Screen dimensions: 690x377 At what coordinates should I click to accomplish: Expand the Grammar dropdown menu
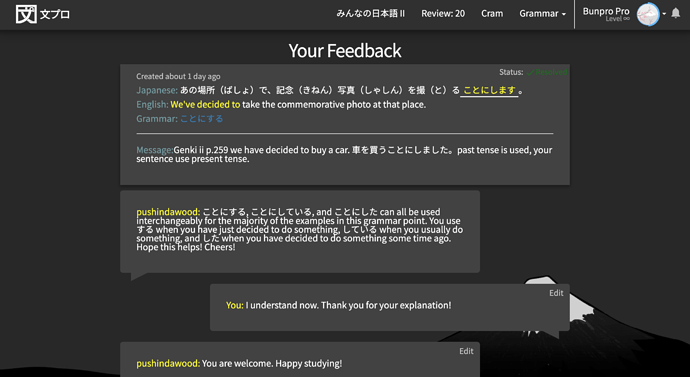coord(542,14)
